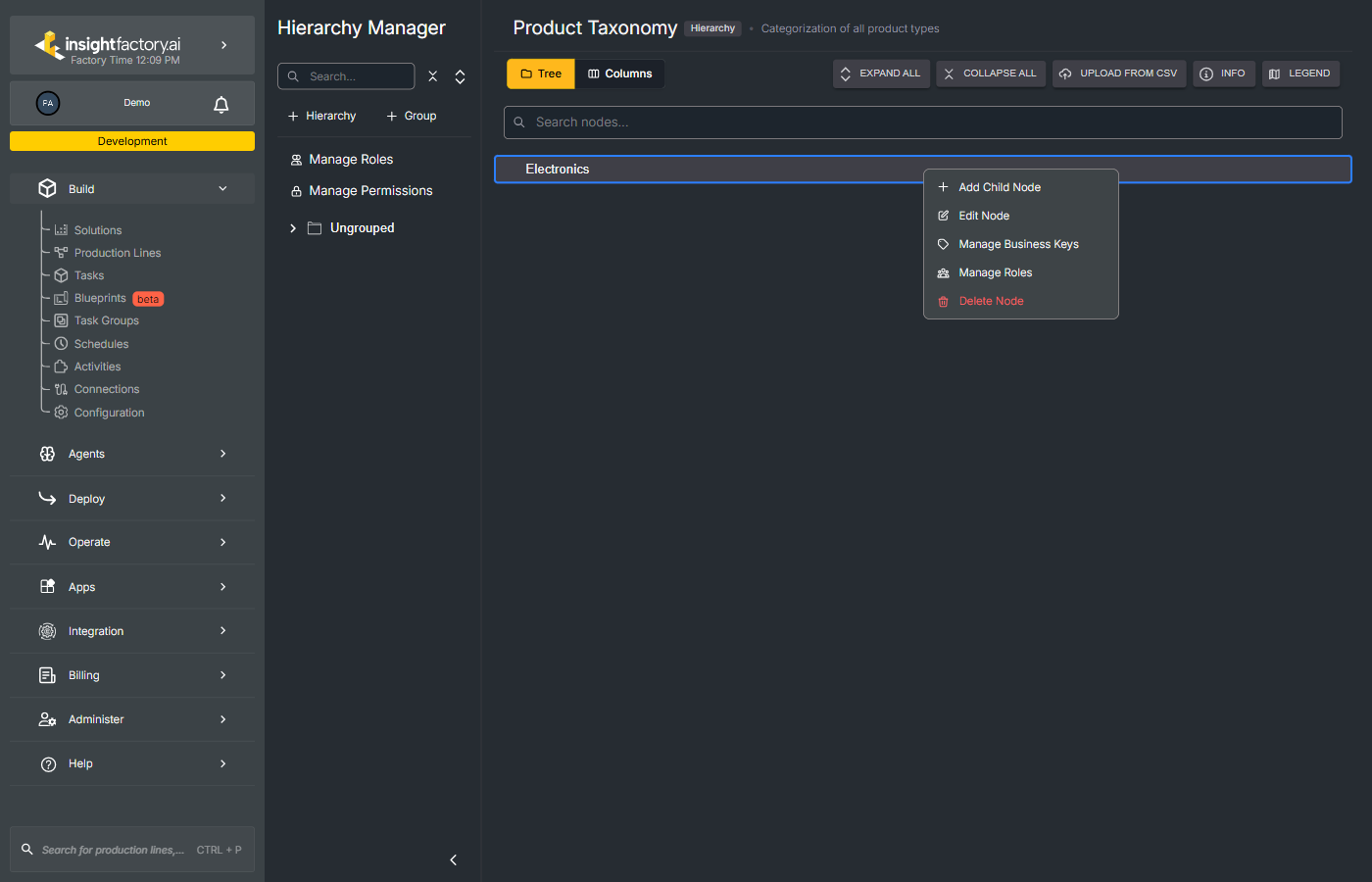Screen dimensions: 1372x882
Task: Click the yellow Development environment banner
Action: tap(131, 140)
